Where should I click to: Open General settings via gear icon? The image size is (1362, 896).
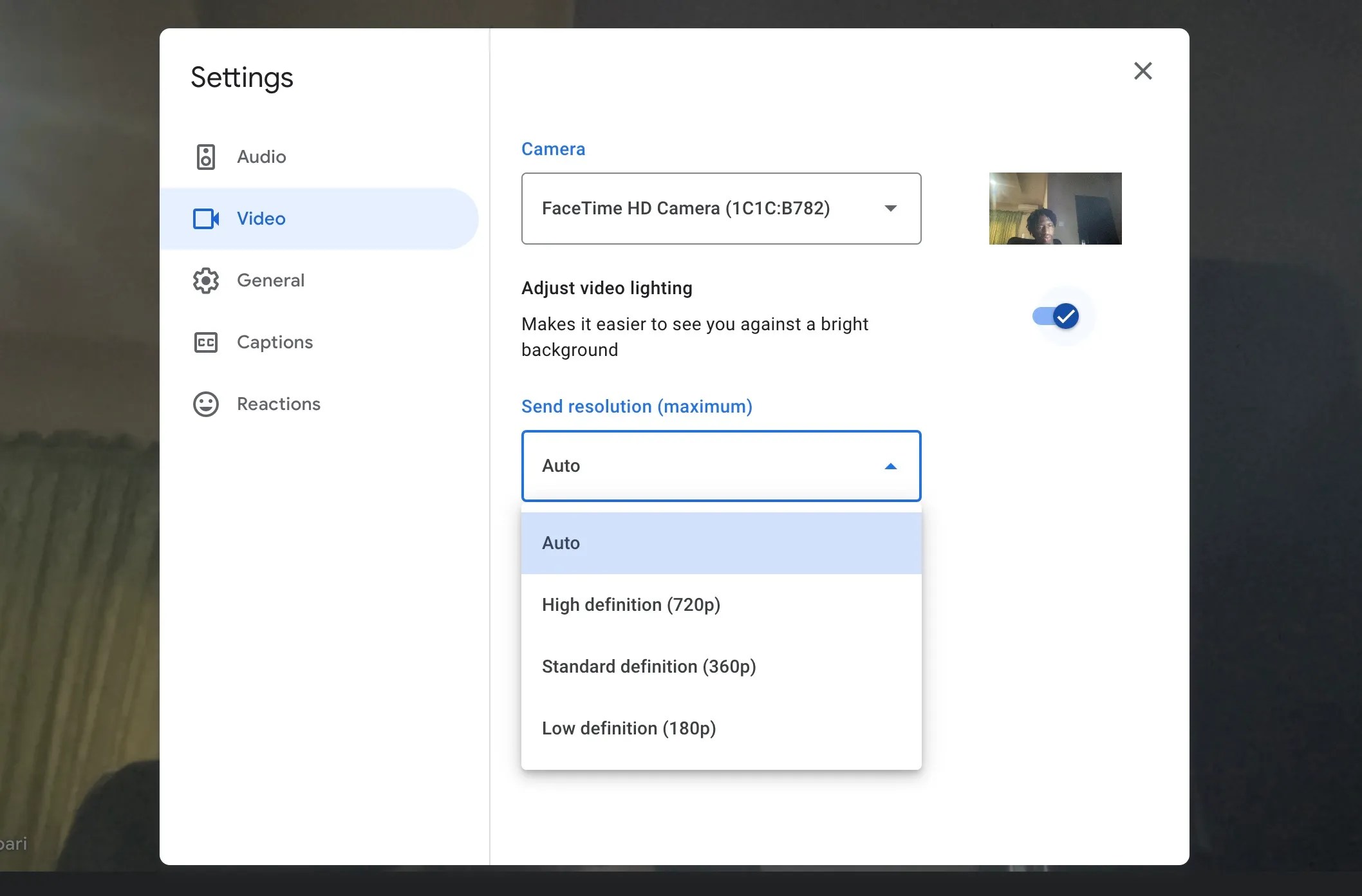(x=205, y=280)
